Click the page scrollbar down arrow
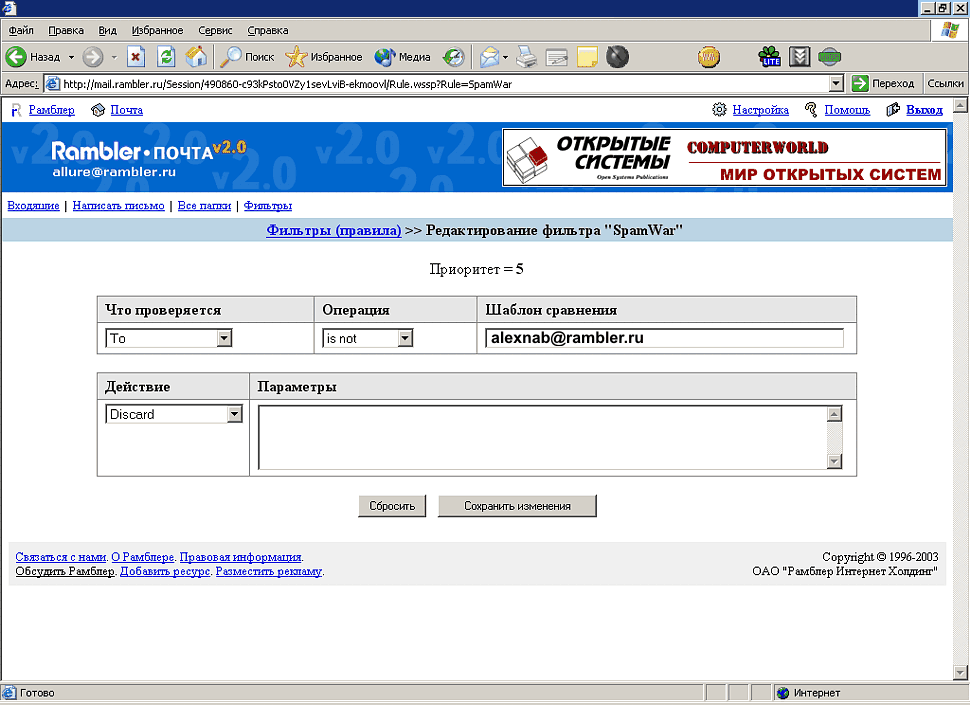This screenshot has height=705, width=970. [x=960, y=672]
